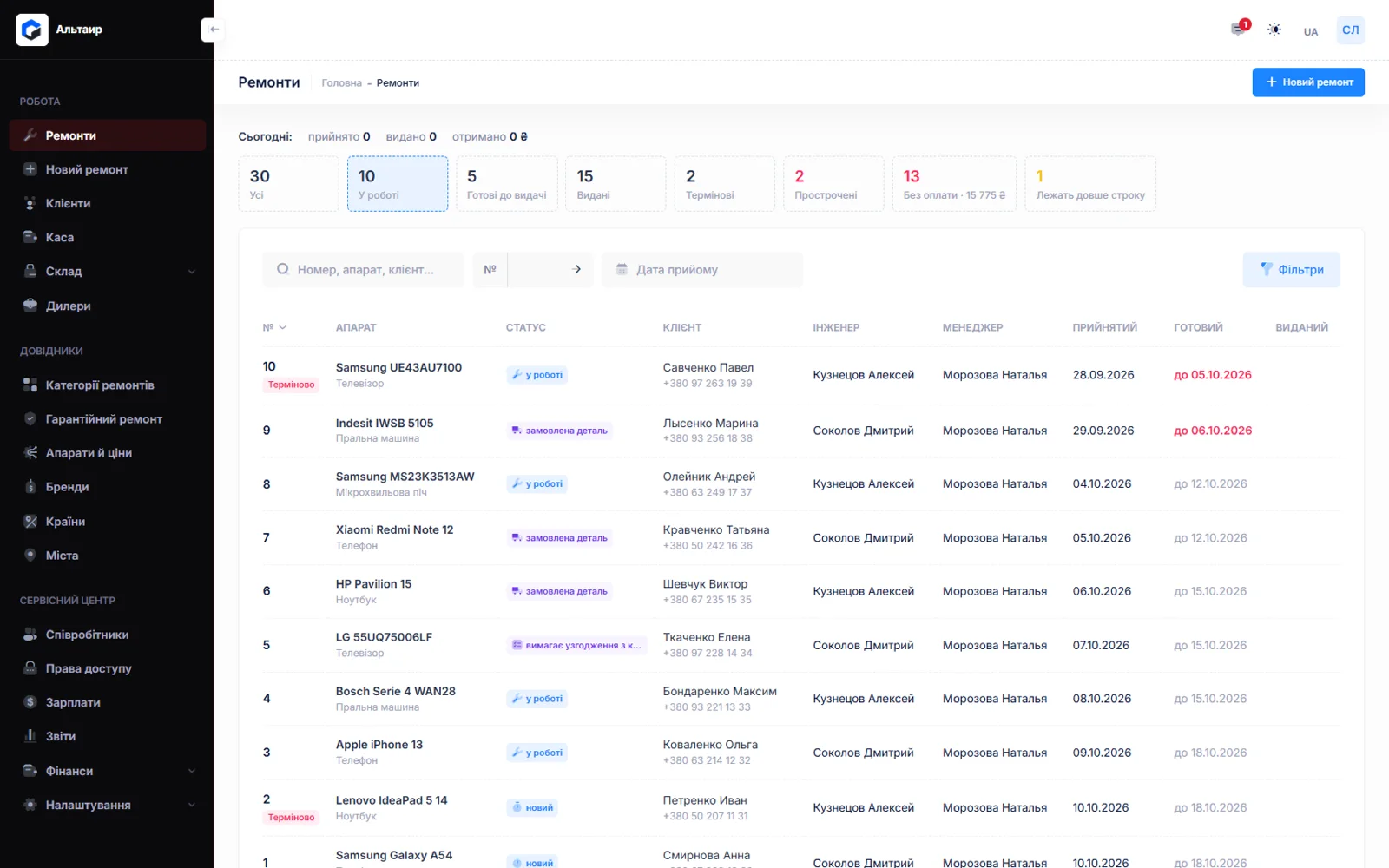
Task: Click the Альтаир logo icon
Action: click(x=32, y=30)
